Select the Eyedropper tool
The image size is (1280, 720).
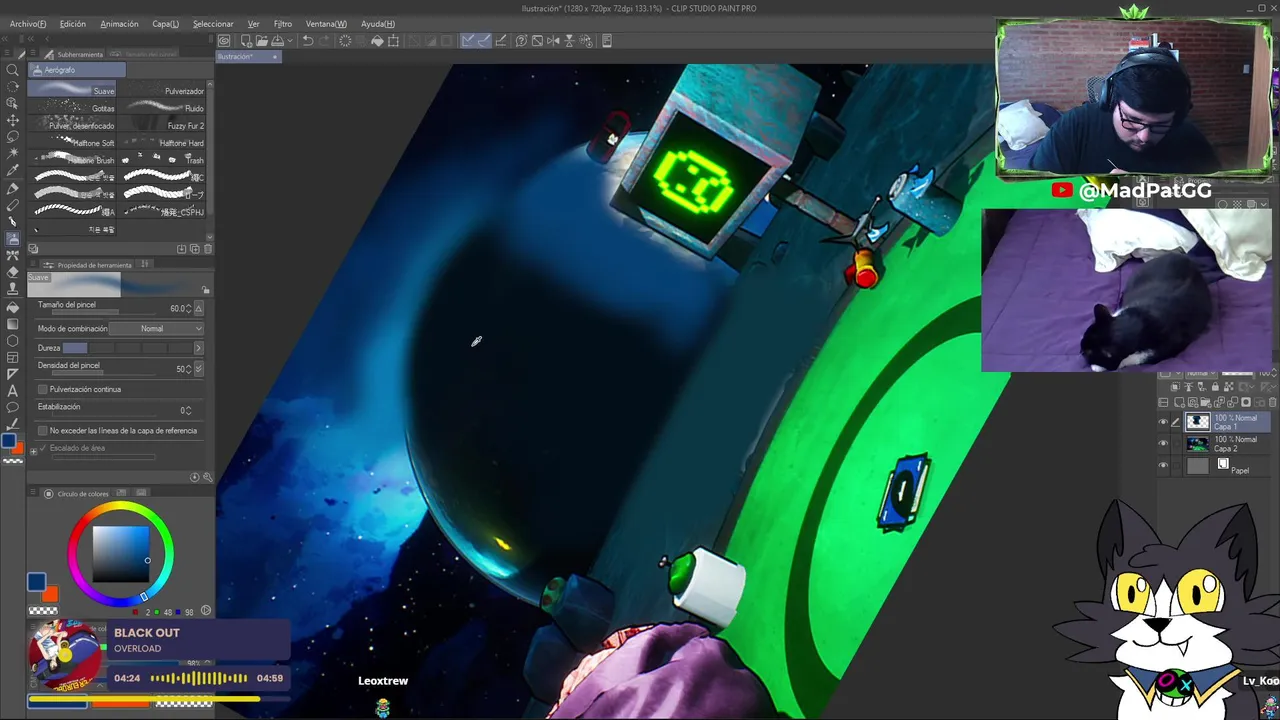click(x=13, y=171)
